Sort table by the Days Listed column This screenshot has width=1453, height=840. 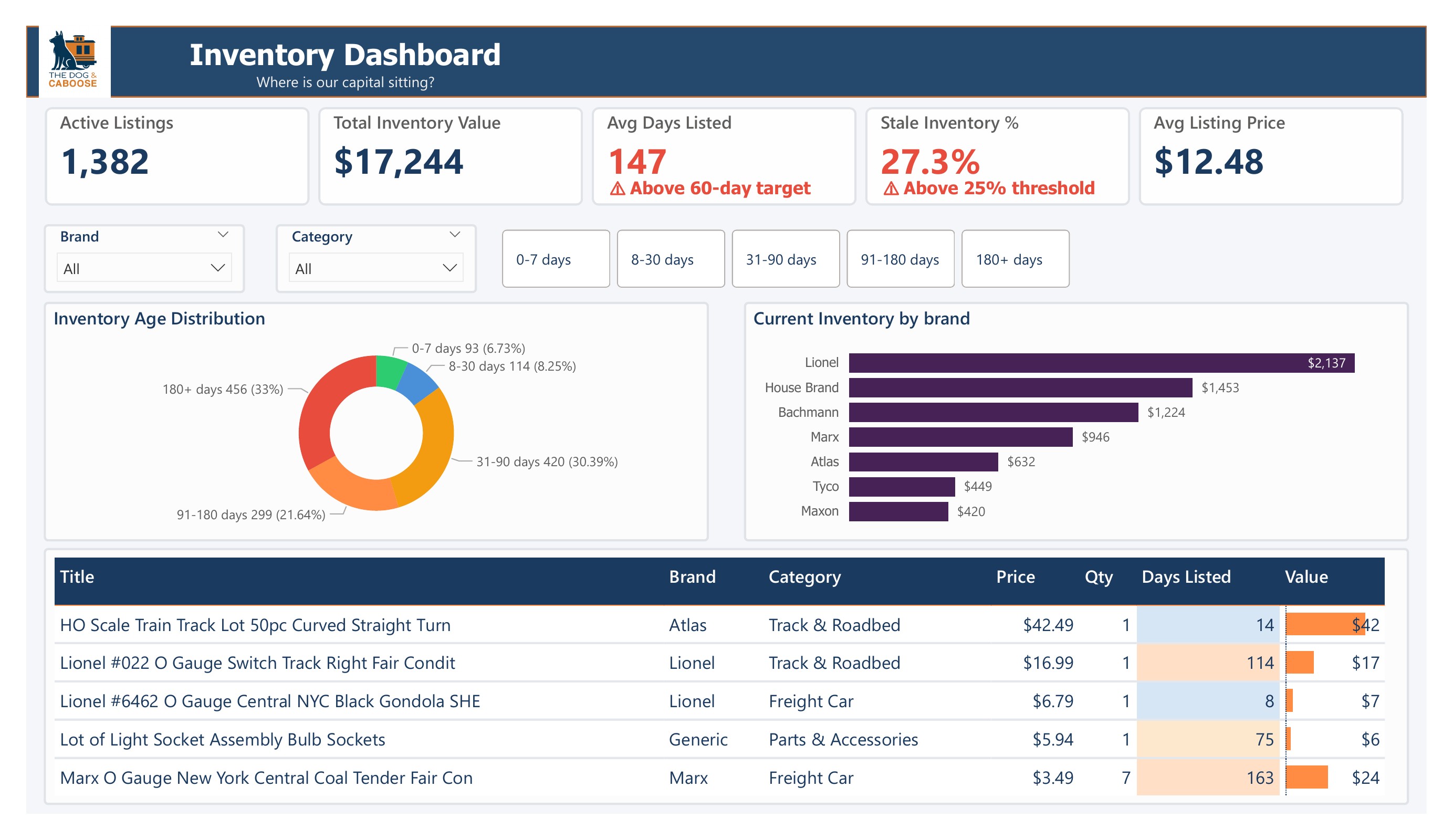(1186, 576)
